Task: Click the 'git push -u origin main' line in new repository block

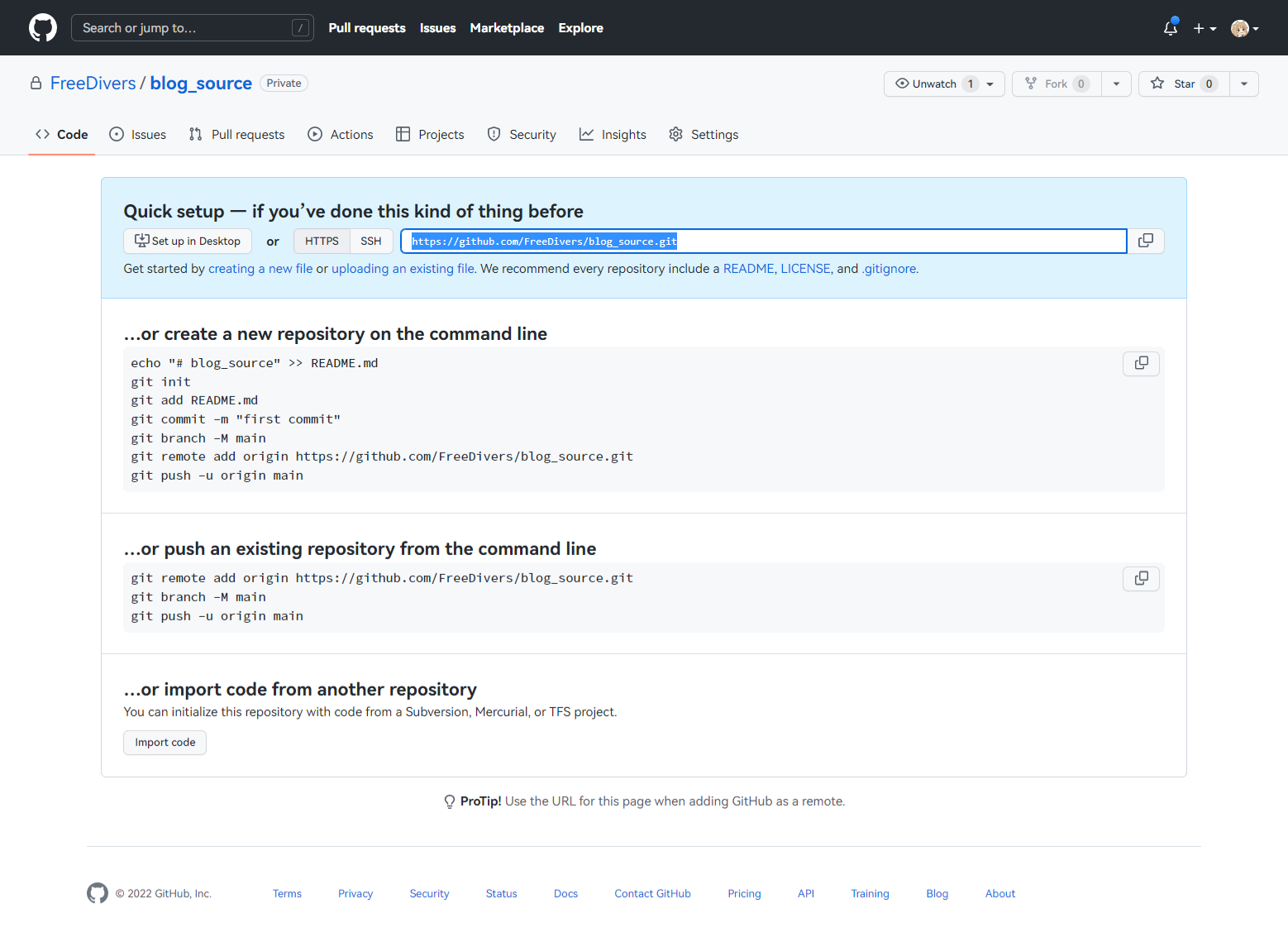Action: click(x=217, y=476)
